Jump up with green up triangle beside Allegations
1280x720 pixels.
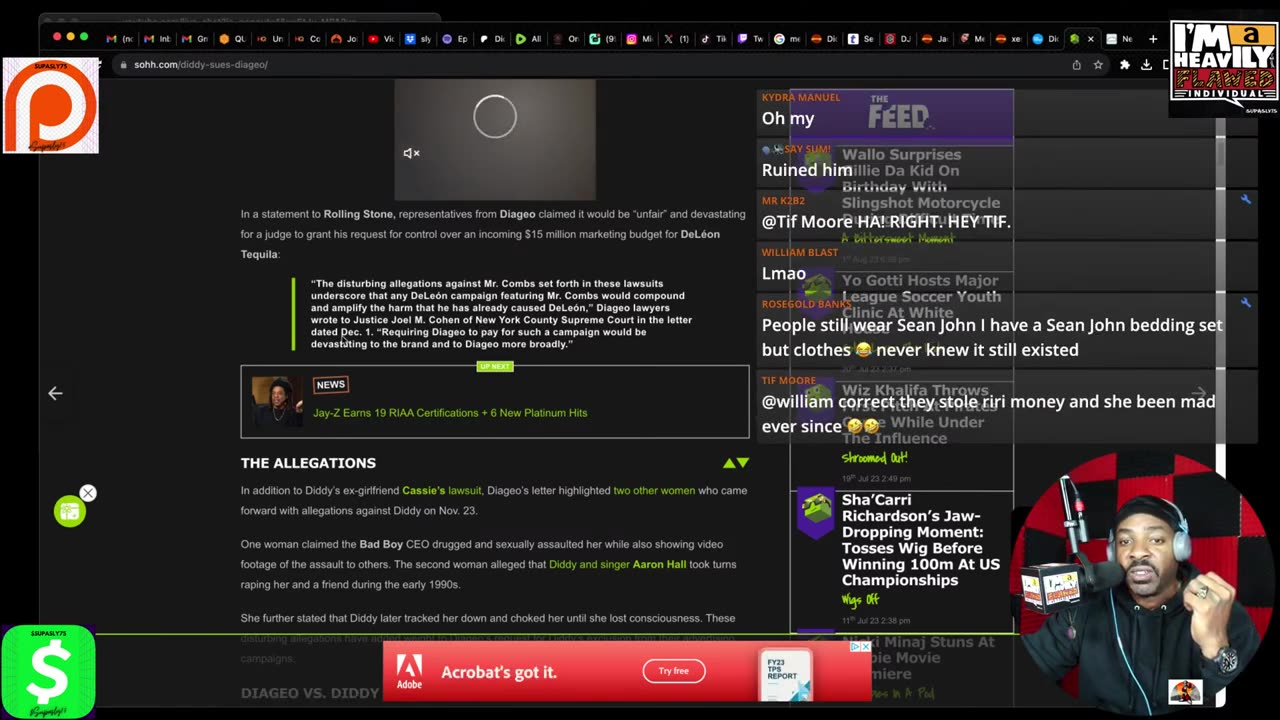point(730,463)
